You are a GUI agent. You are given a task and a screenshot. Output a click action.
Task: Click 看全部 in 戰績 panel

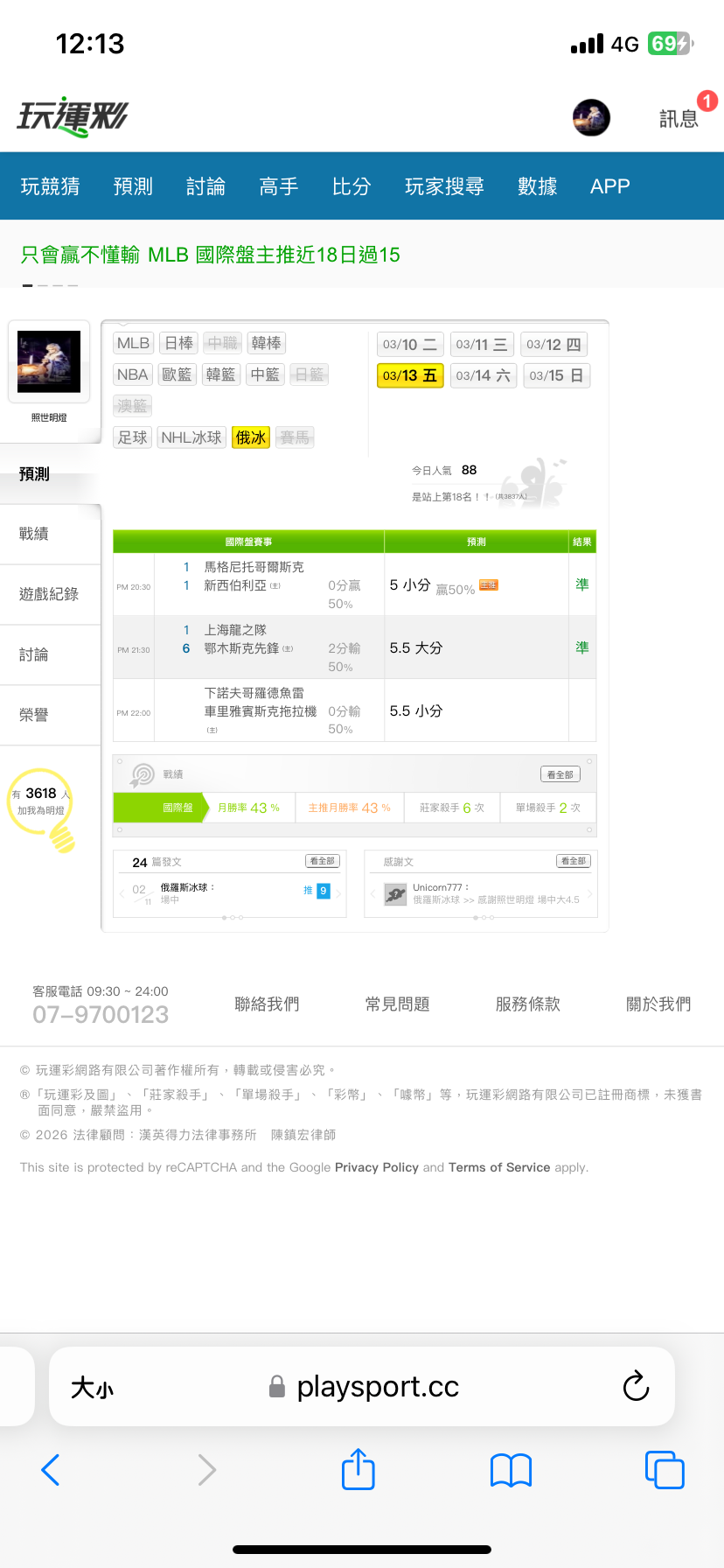coord(560,774)
